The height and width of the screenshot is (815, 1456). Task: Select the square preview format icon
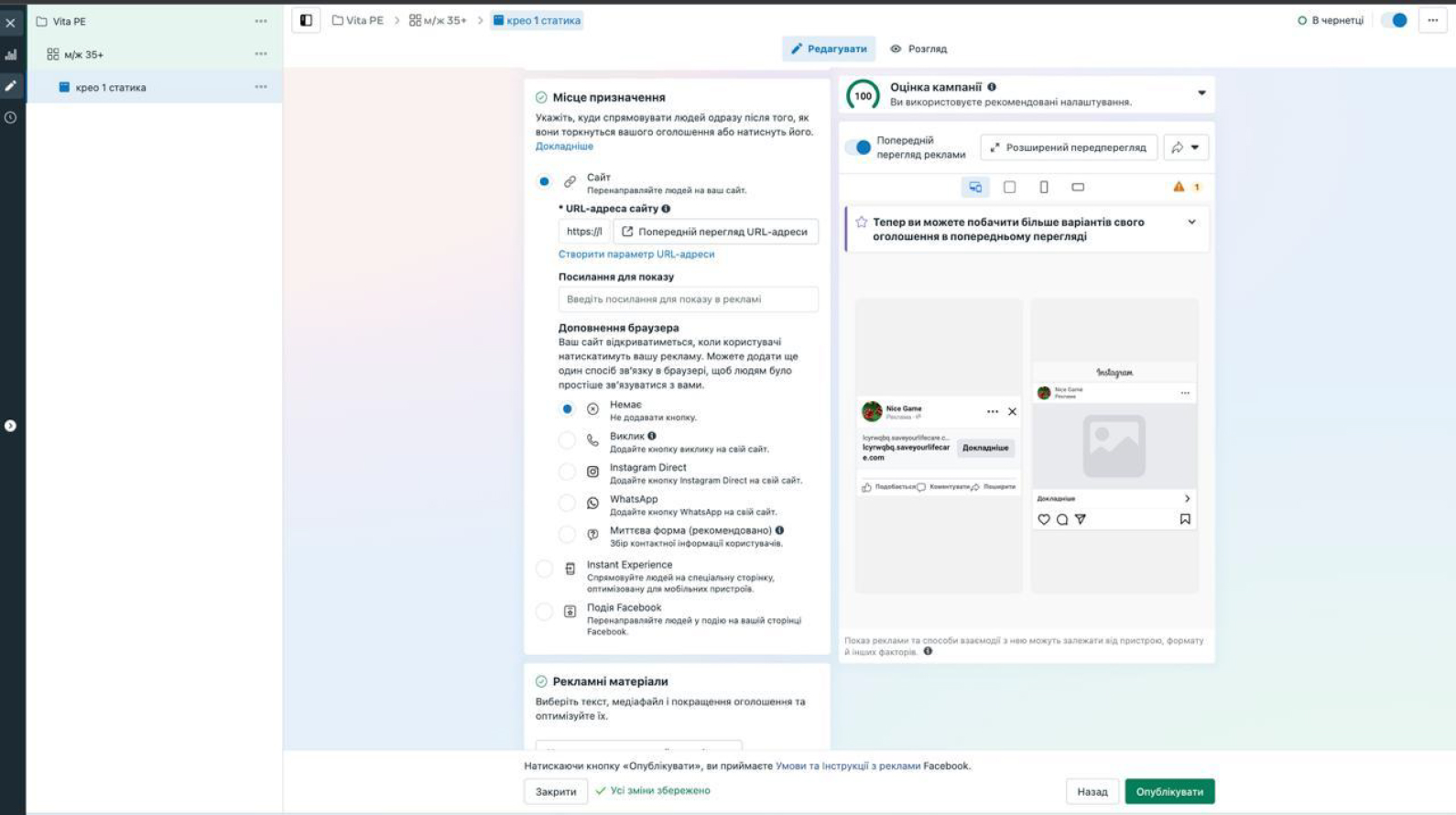(1009, 187)
